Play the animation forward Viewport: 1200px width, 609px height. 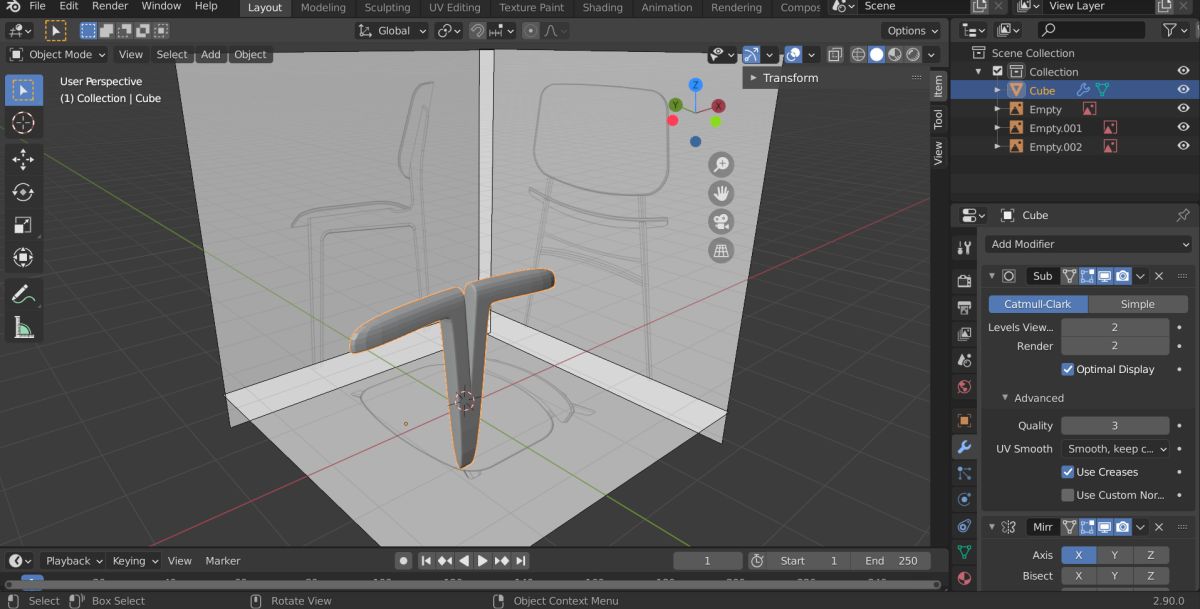coord(482,561)
